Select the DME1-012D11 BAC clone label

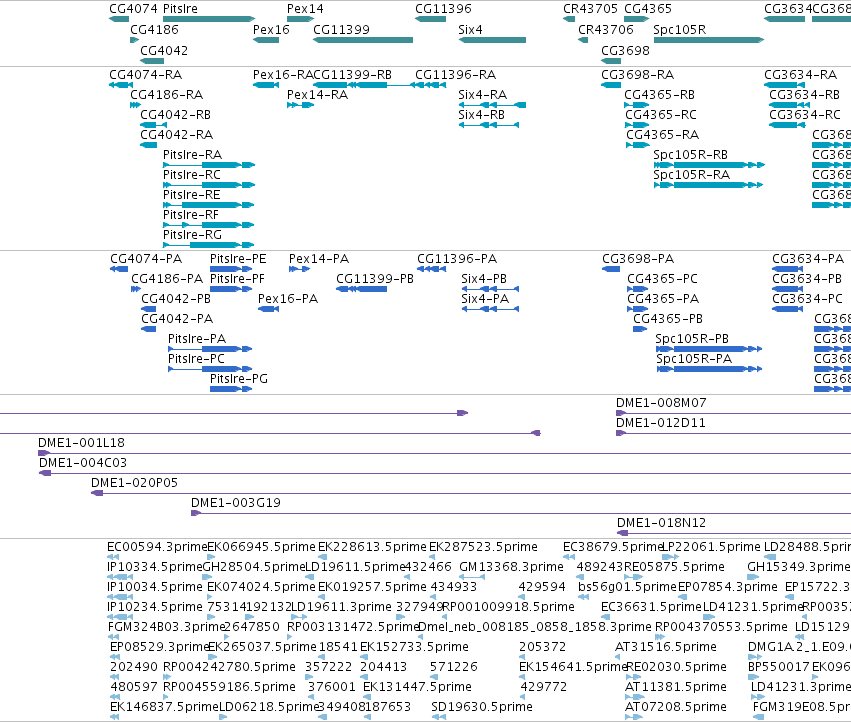(661, 423)
